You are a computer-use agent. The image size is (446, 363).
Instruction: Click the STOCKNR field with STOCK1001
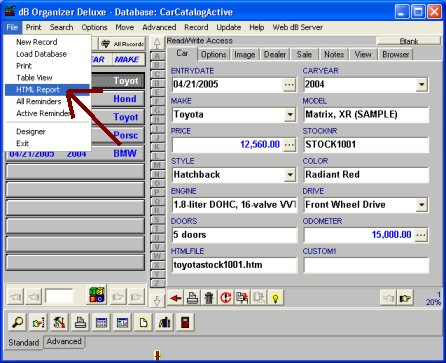tap(366, 145)
